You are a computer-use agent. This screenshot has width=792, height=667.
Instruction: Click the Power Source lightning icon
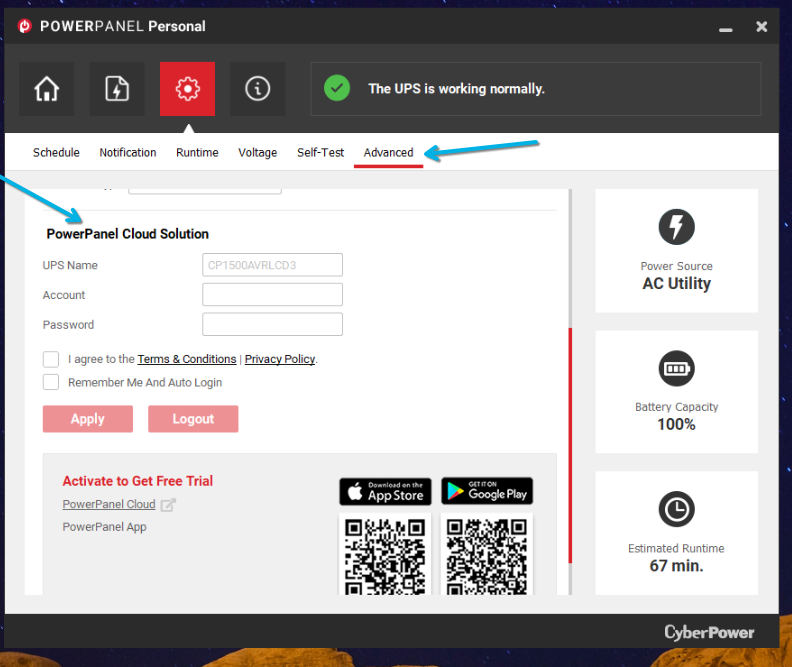(x=676, y=227)
